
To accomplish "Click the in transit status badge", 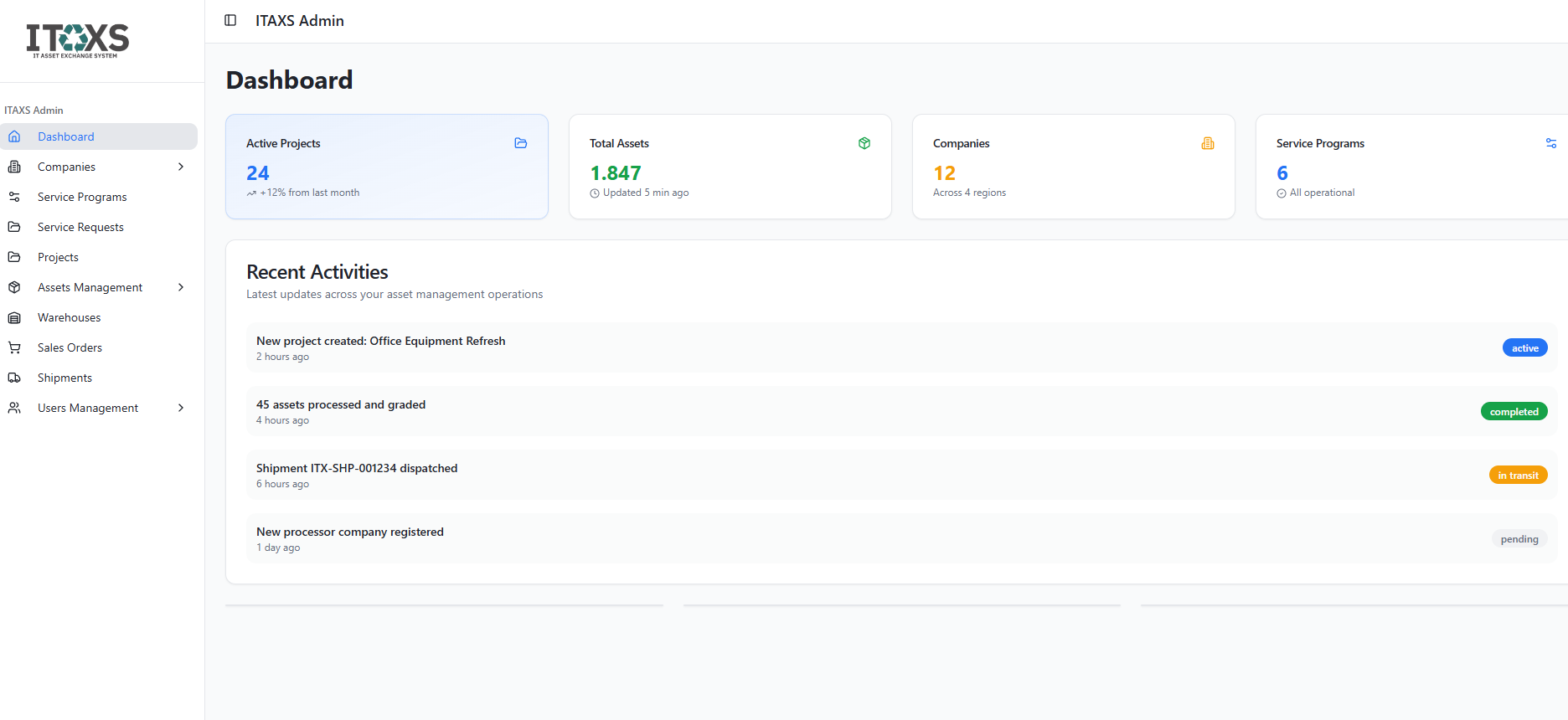I will coord(1518,476).
